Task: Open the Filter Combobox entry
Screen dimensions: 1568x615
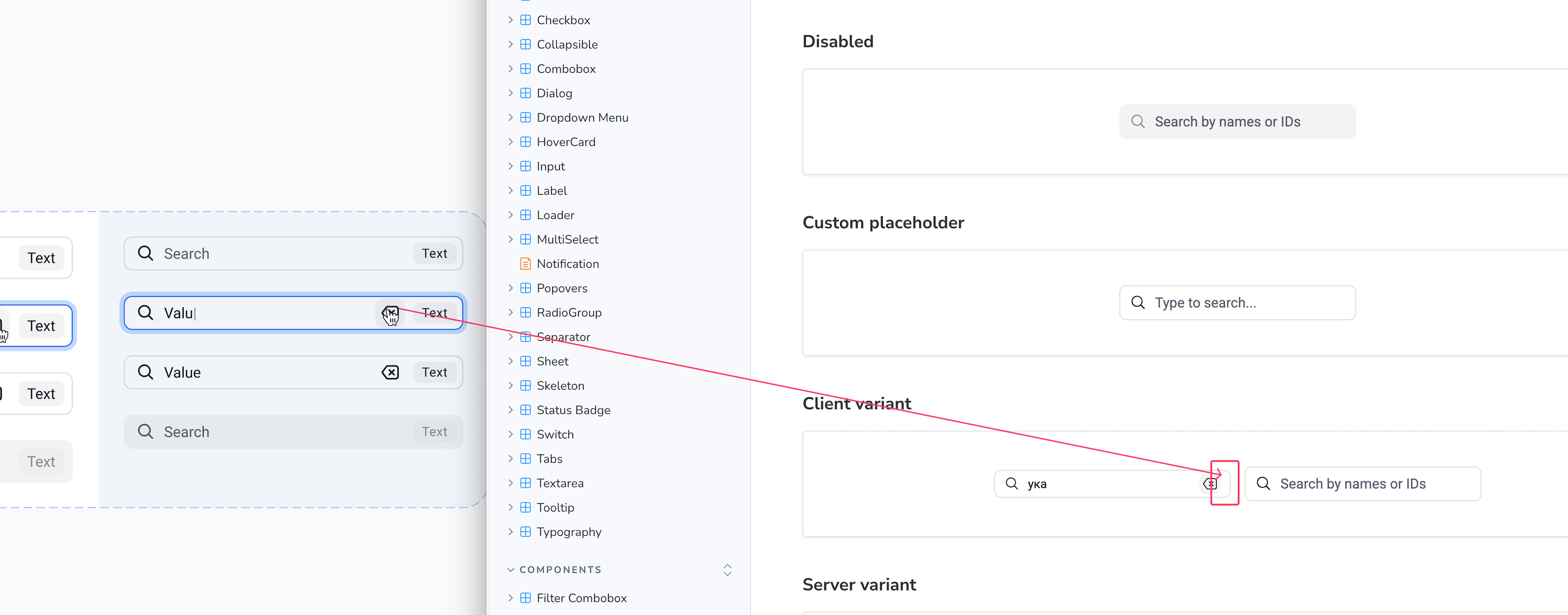Action: pos(581,598)
